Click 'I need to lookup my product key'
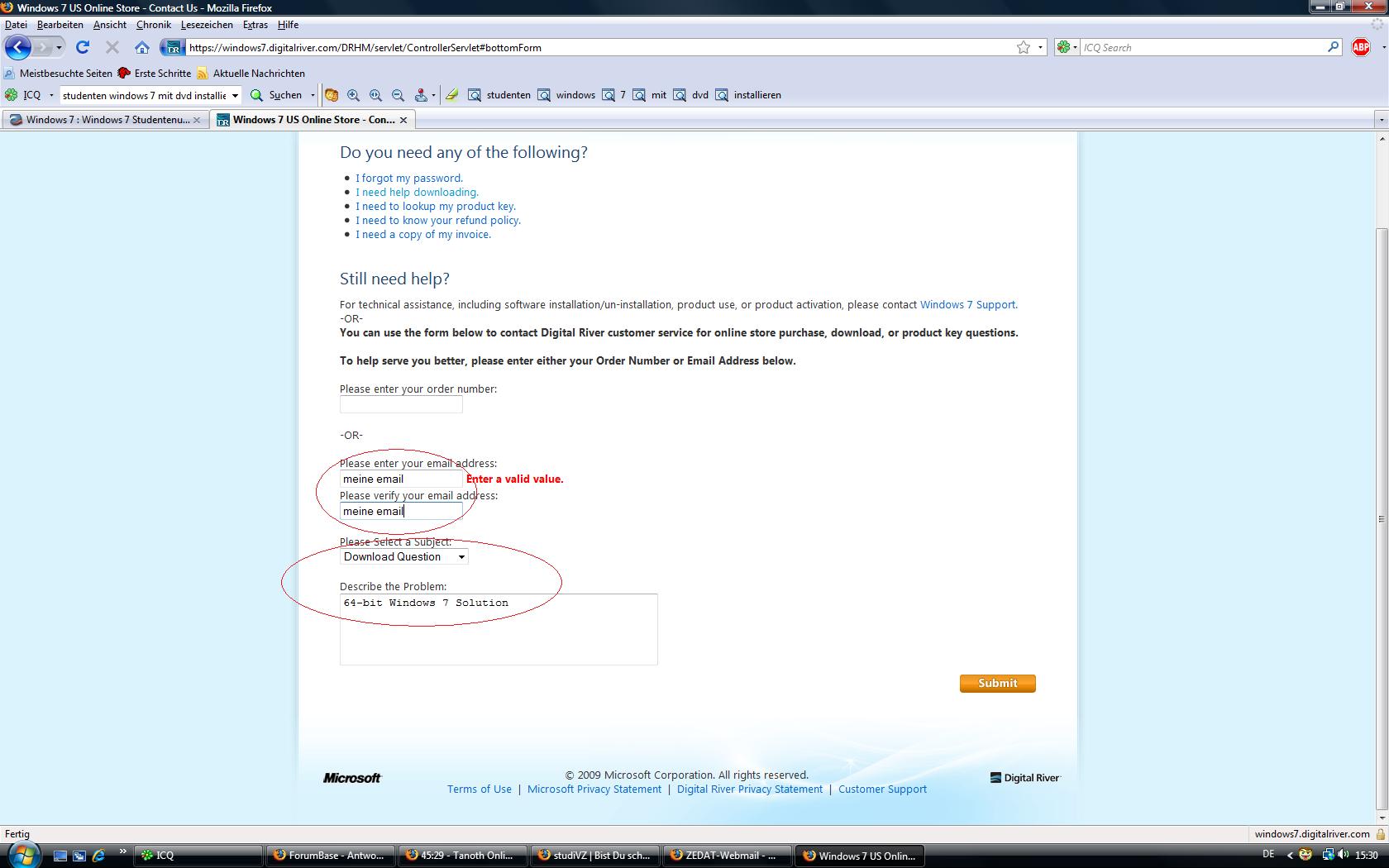The width and height of the screenshot is (1389, 868). click(436, 206)
